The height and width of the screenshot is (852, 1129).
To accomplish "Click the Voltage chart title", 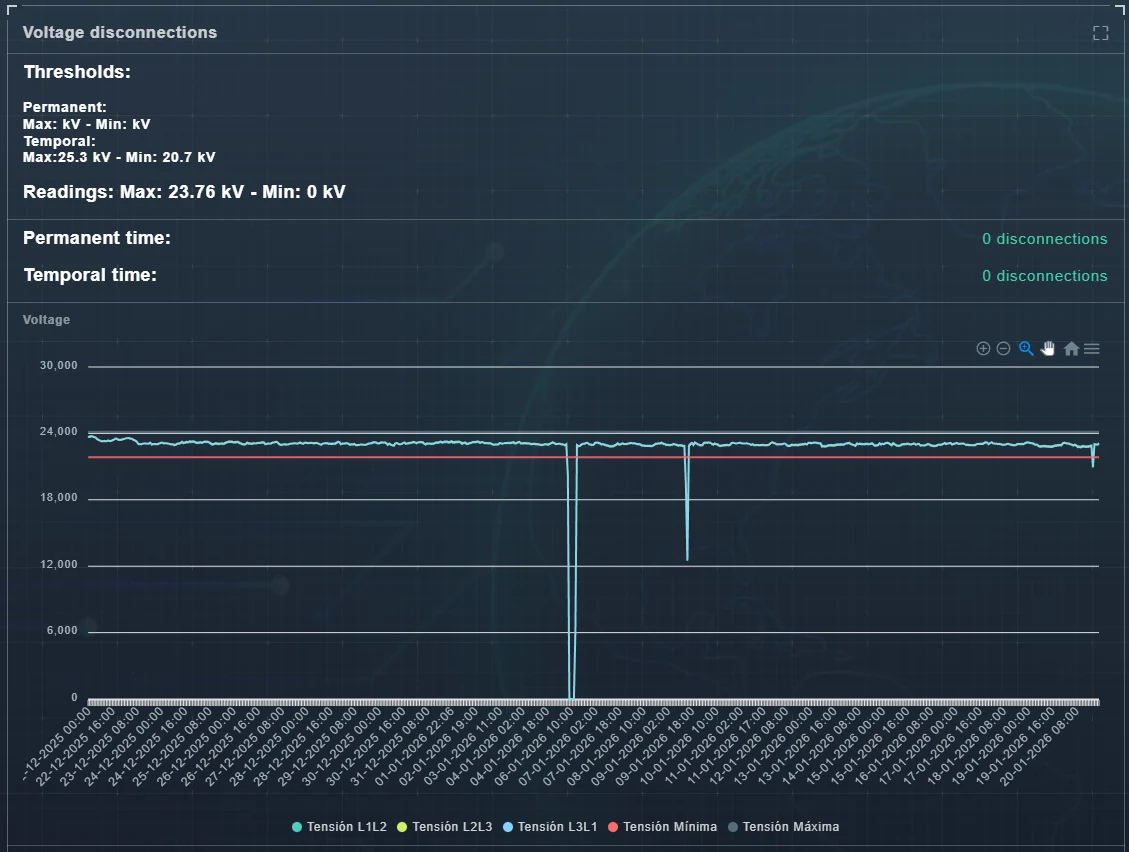I will [46, 320].
